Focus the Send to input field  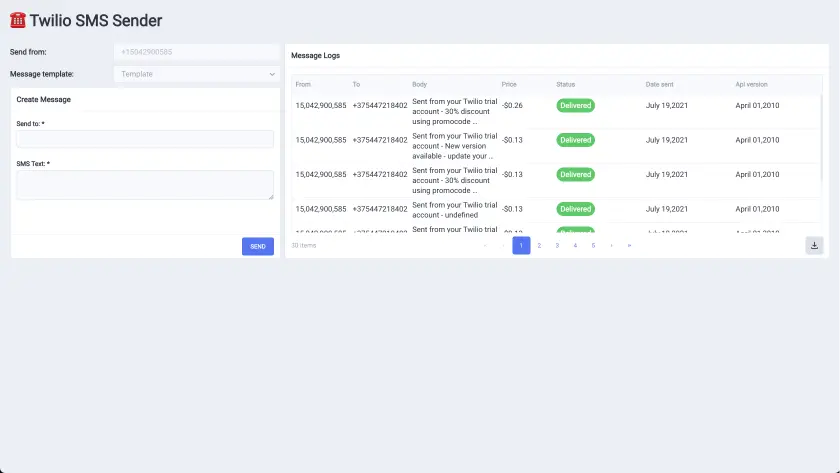(x=145, y=139)
